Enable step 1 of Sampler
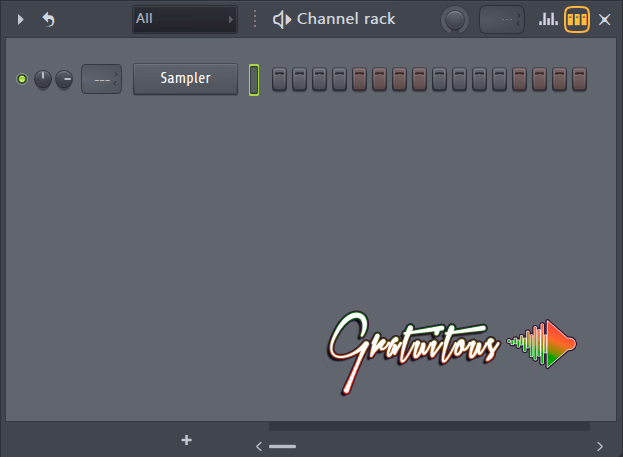This screenshot has width=623, height=457. coord(279,79)
